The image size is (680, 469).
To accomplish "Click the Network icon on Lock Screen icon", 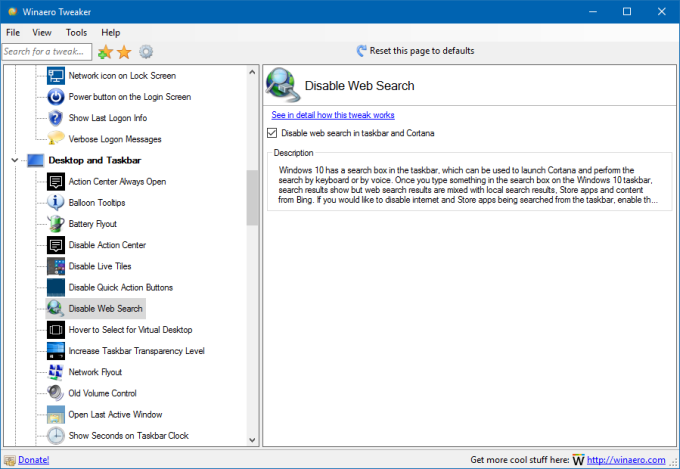I will 56,76.
